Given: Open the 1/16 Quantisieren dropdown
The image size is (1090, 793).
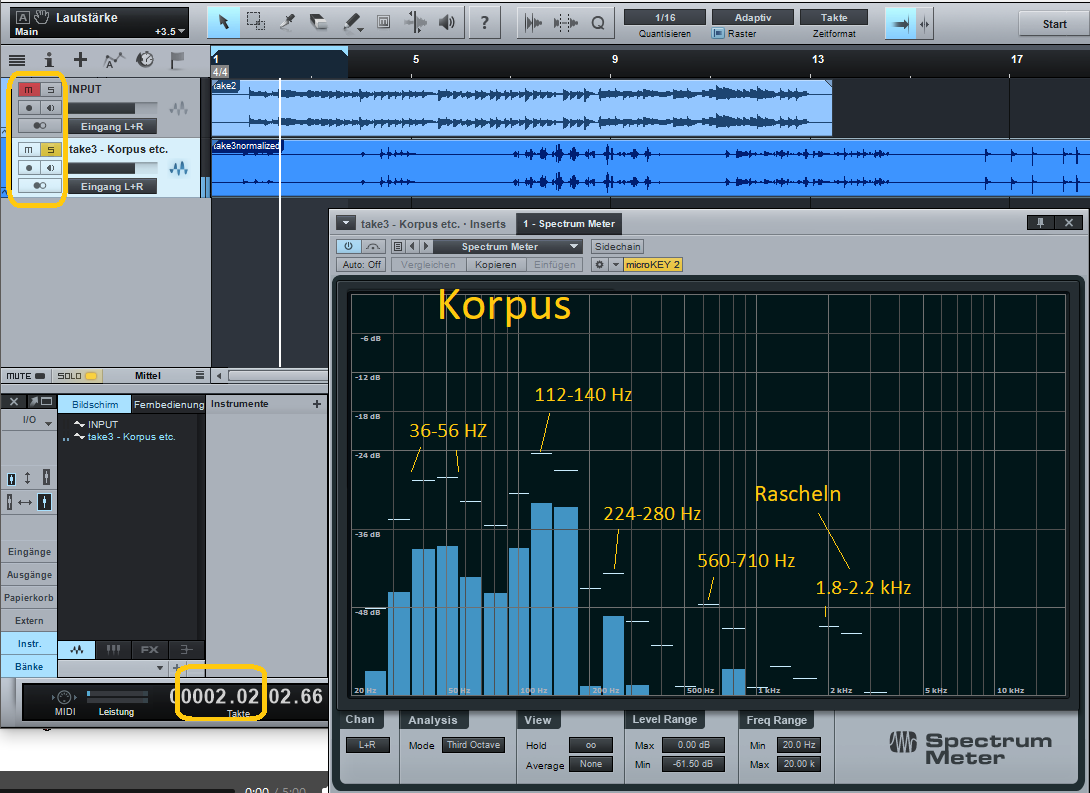Looking at the screenshot, I should [x=665, y=17].
